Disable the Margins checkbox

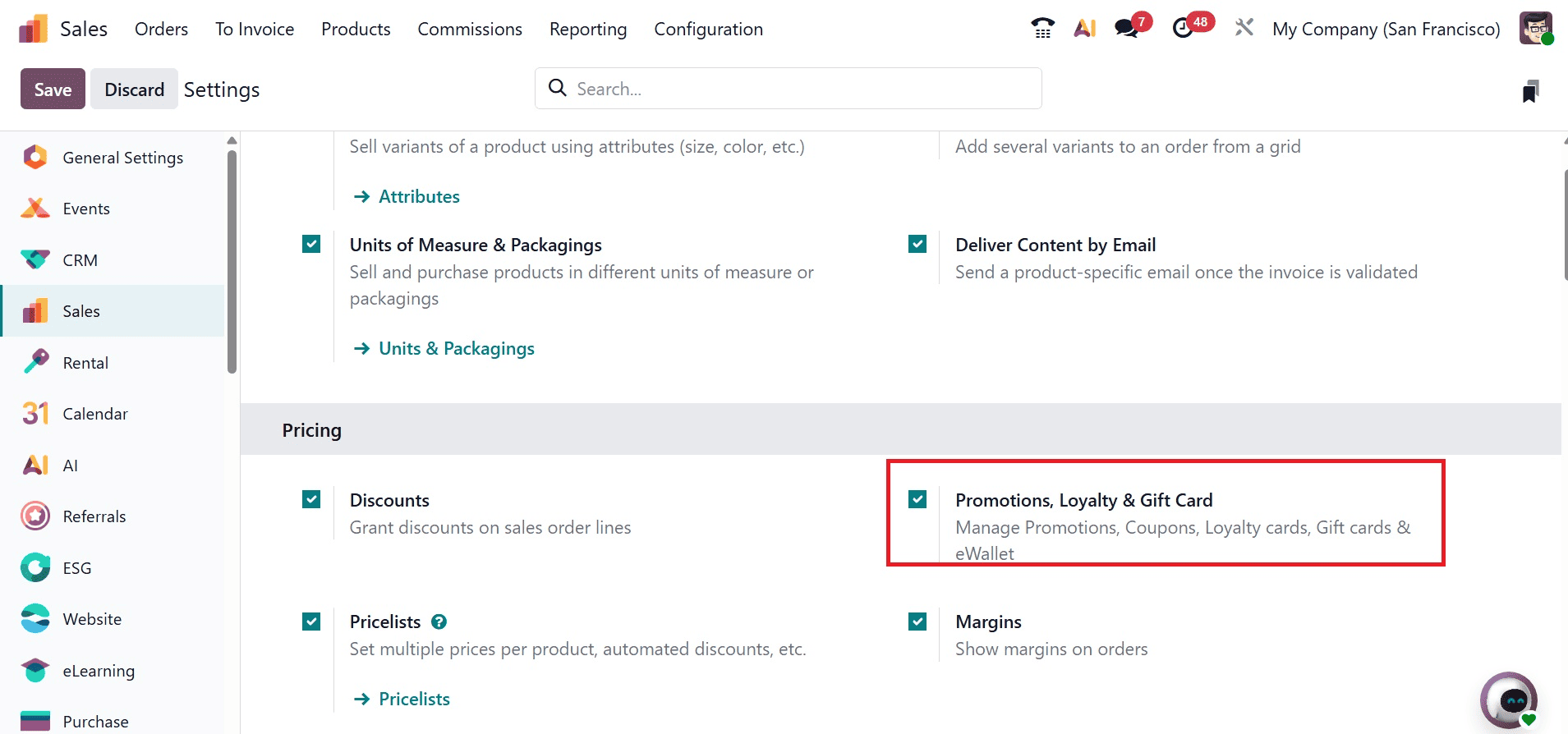(917, 622)
